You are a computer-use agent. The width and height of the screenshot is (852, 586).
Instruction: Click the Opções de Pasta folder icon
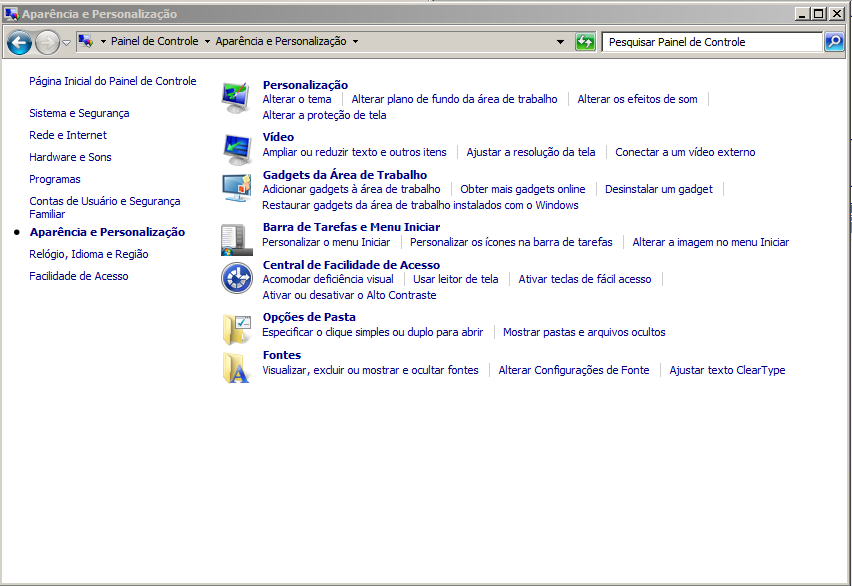[x=237, y=329]
